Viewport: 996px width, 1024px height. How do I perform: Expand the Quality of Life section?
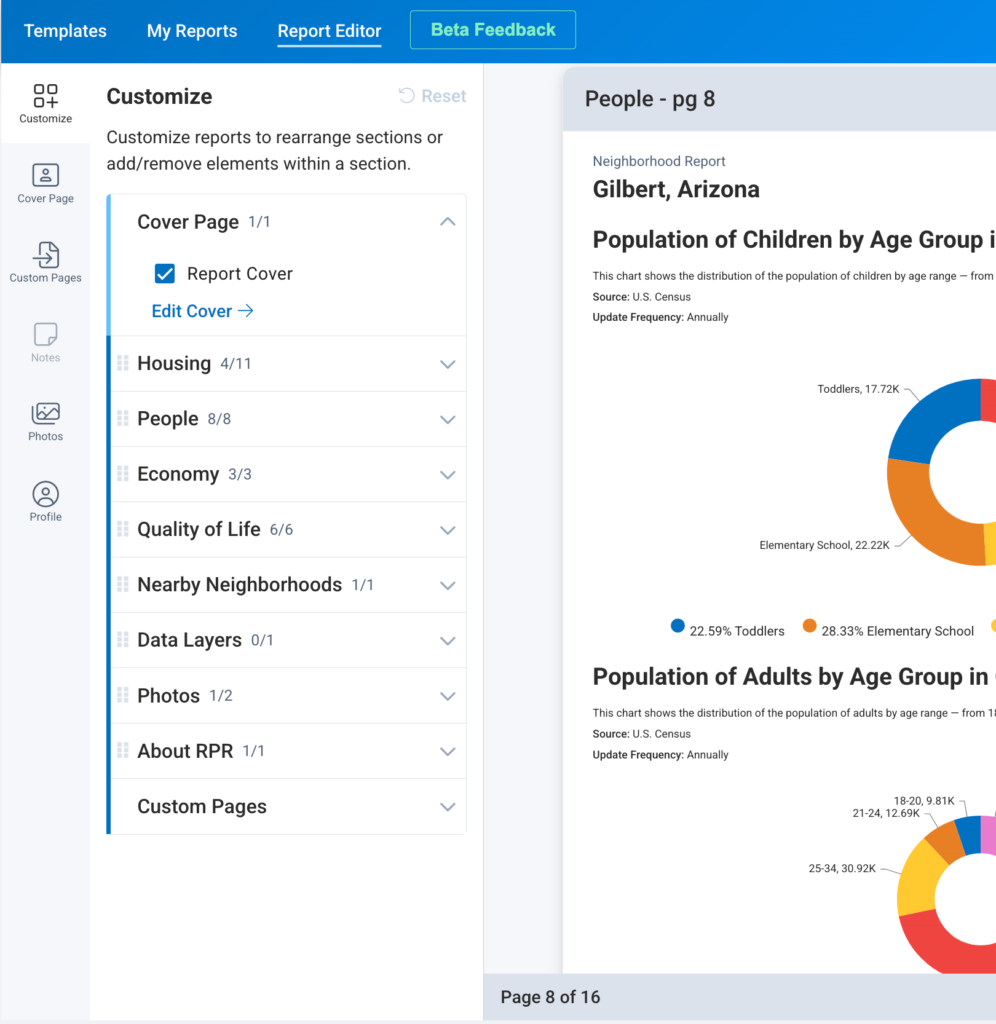pyautogui.click(x=448, y=530)
